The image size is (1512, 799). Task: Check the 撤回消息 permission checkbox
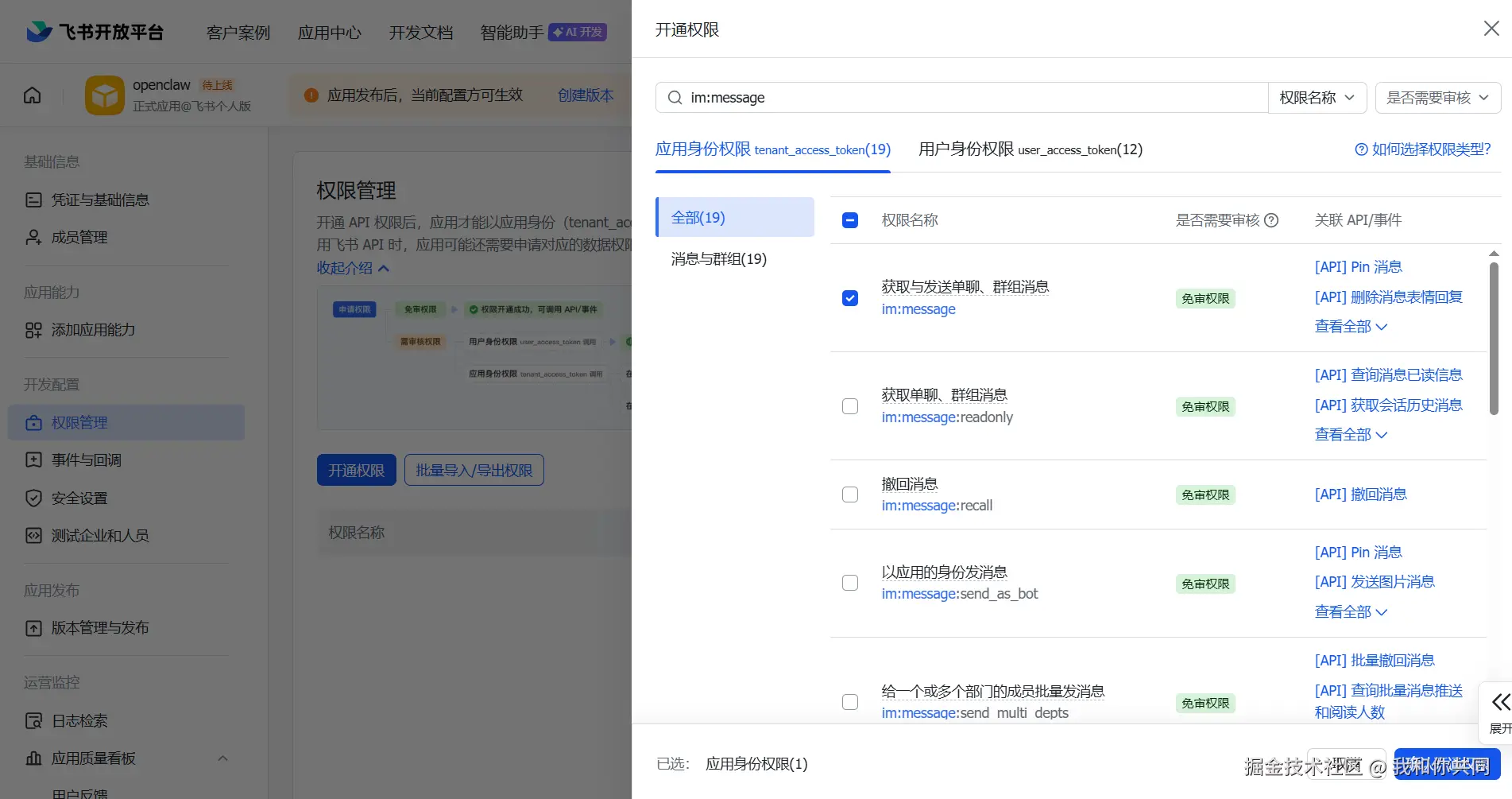click(849, 495)
